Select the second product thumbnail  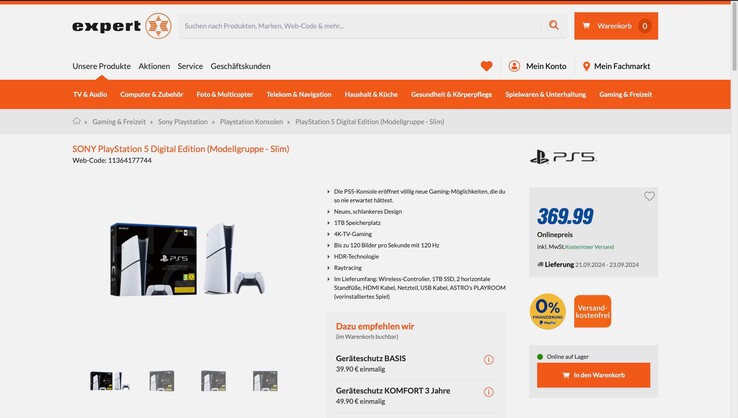click(x=162, y=381)
